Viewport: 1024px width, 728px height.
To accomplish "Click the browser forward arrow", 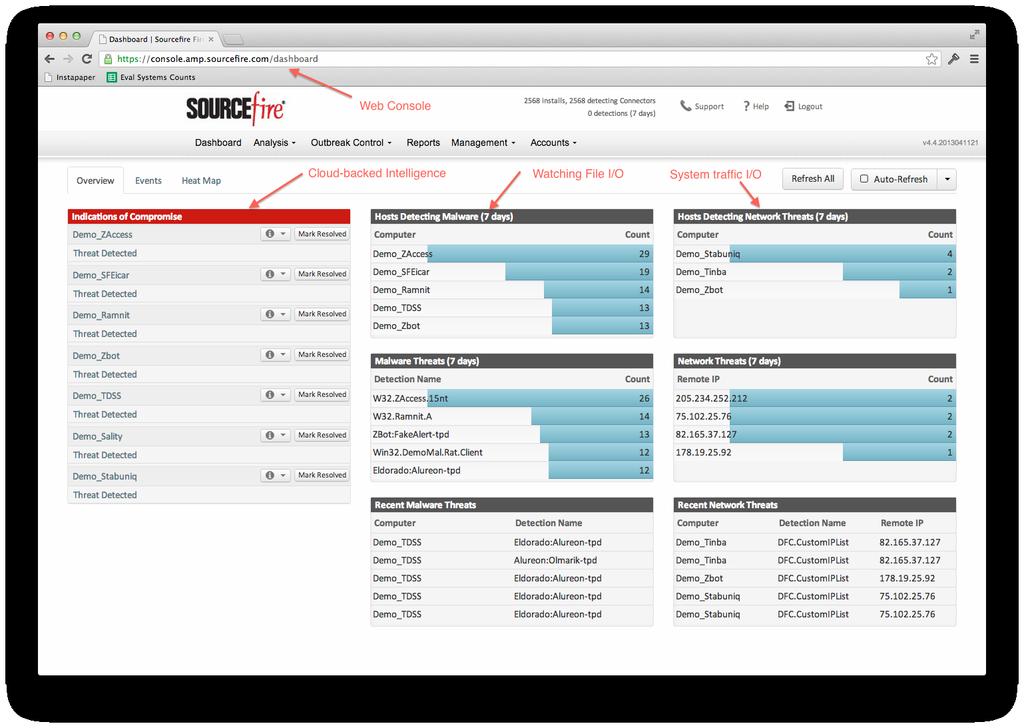I will click(68, 59).
